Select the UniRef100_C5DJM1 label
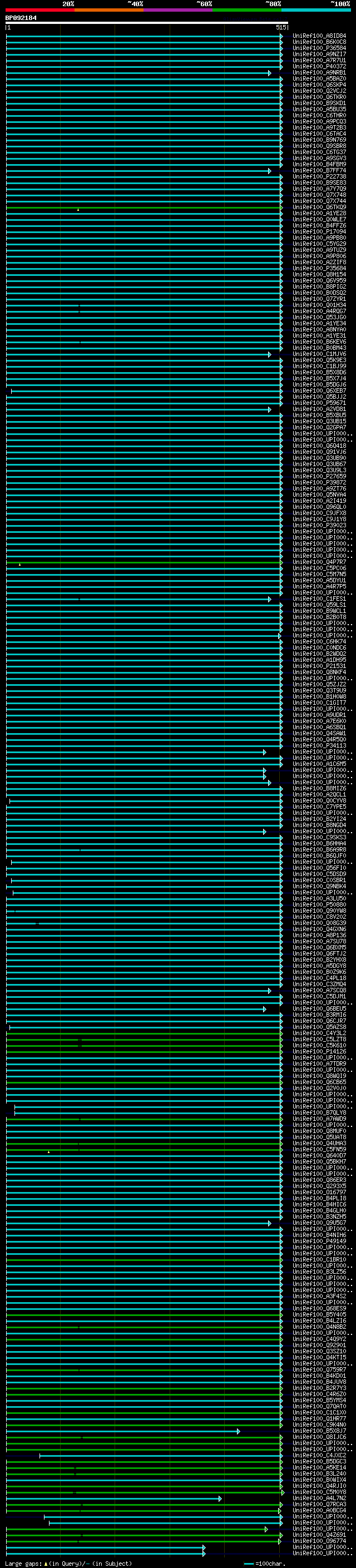Viewport: 356px width, 1568px height. 319,996
